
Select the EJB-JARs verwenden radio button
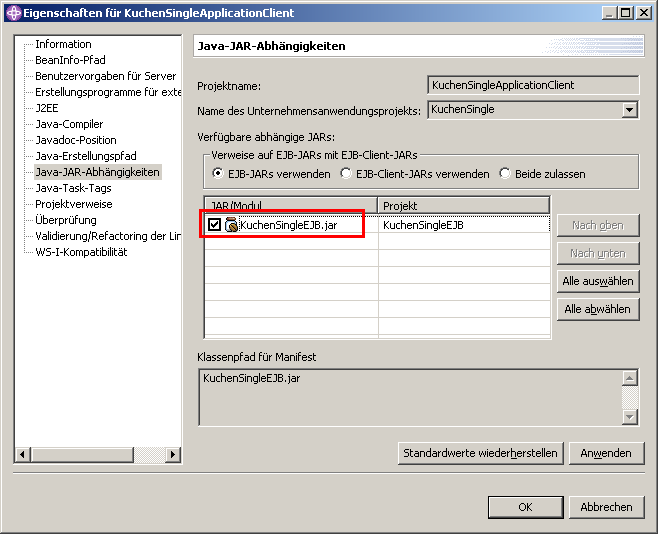[x=218, y=174]
